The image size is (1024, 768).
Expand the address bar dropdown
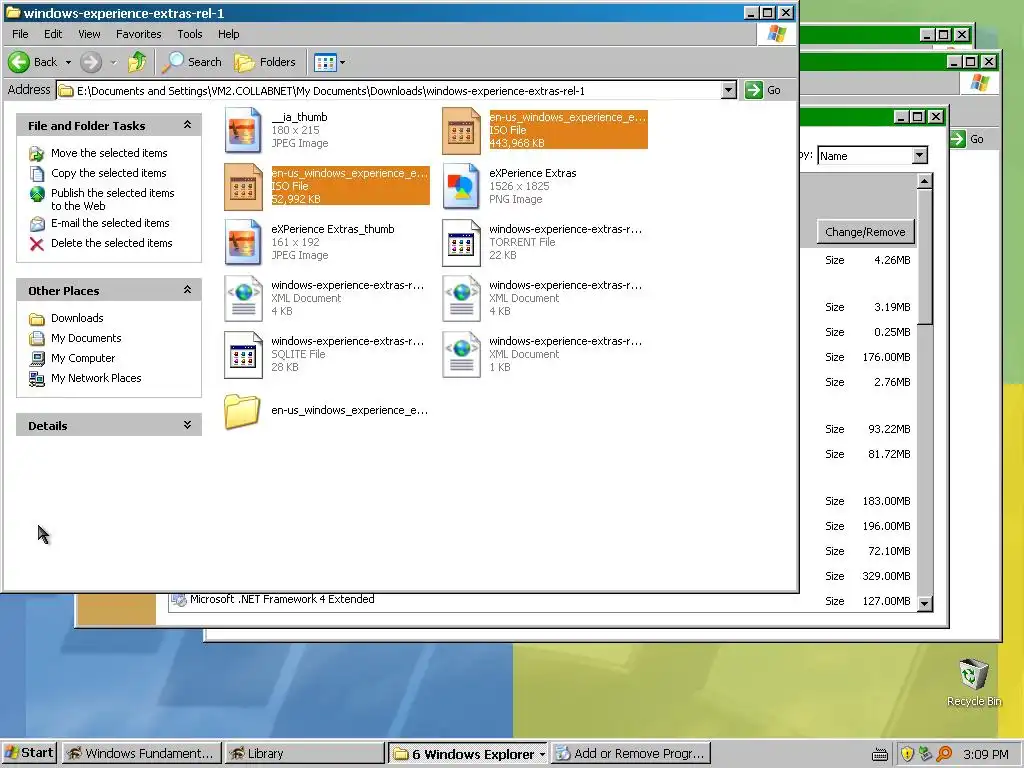729,90
